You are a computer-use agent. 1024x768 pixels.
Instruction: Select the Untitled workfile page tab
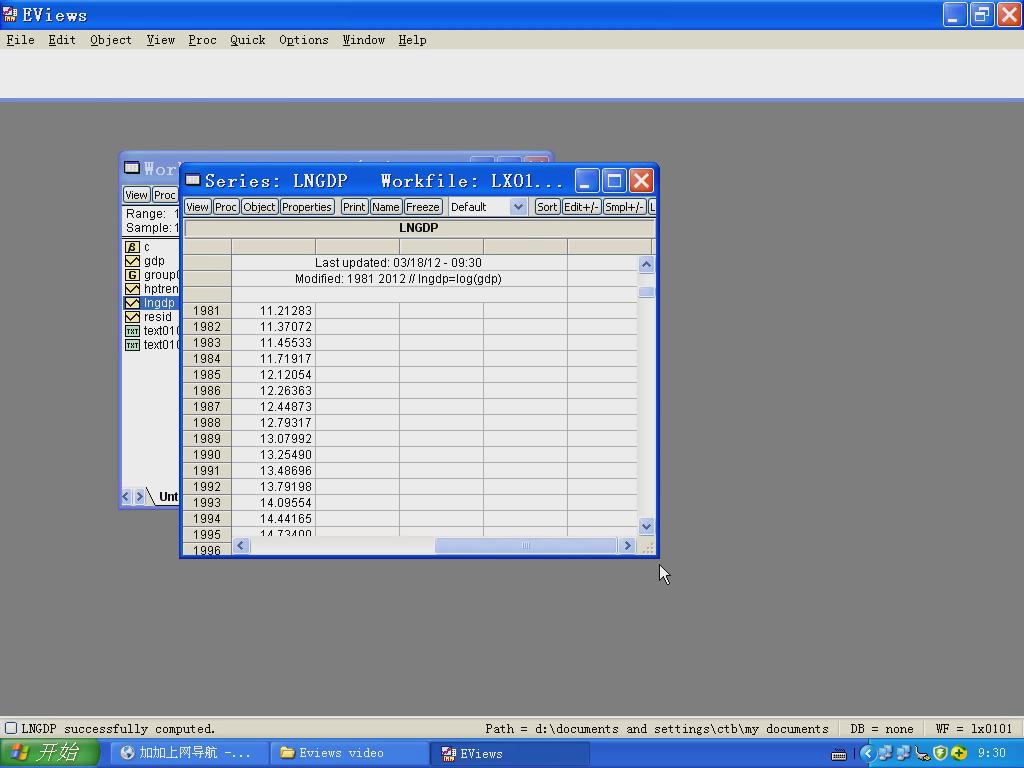click(168, 496)
